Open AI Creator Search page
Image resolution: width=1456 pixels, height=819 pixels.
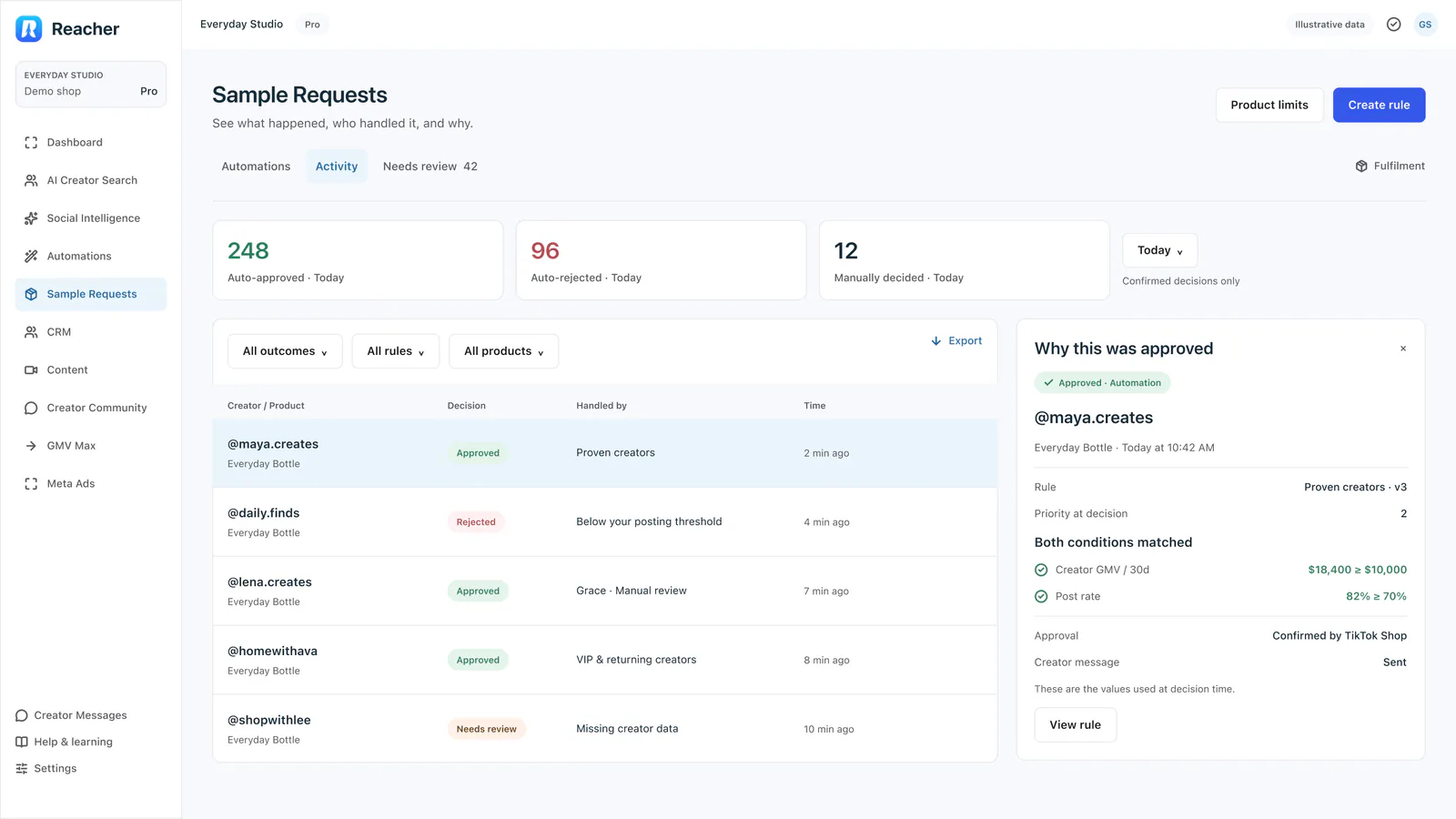tap(91, 180)
